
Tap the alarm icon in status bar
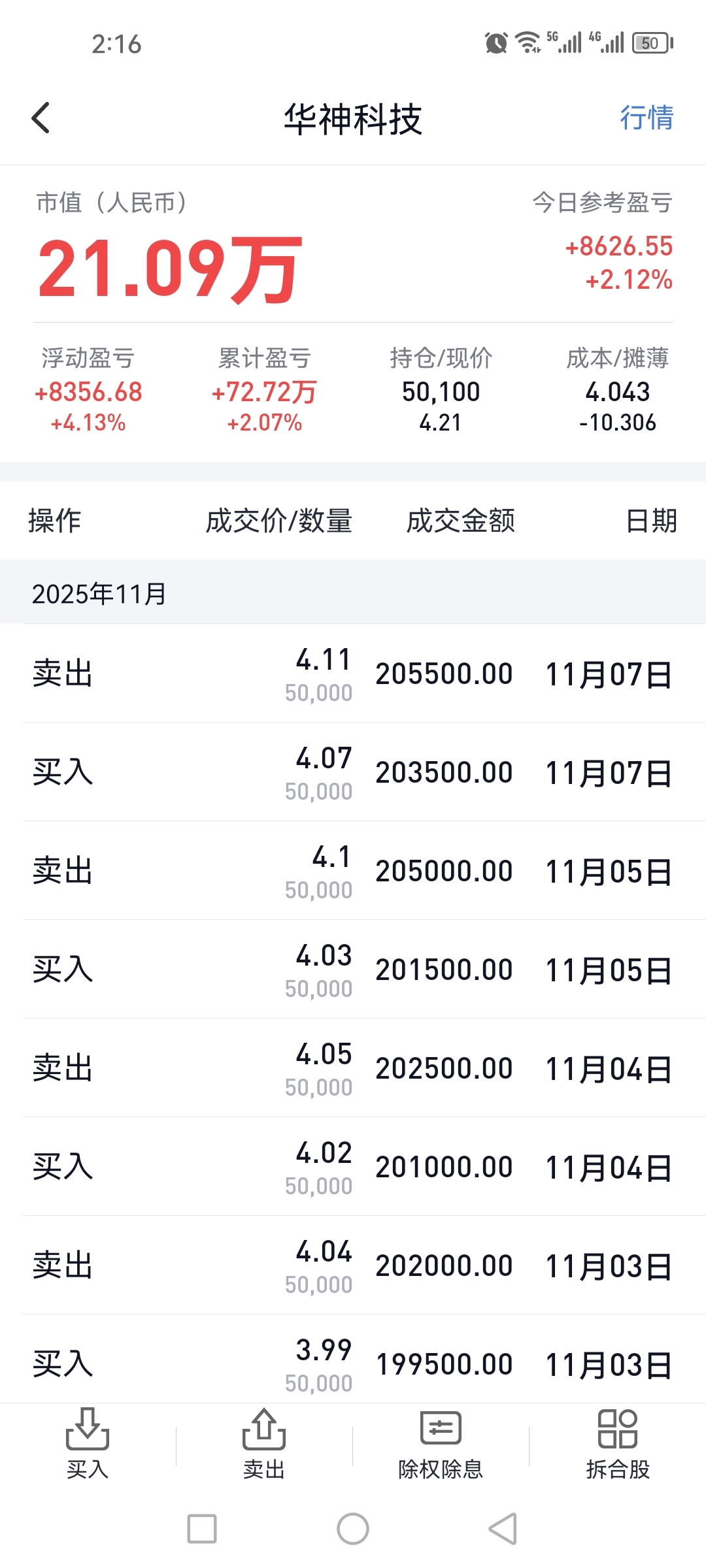coord(496,43)
